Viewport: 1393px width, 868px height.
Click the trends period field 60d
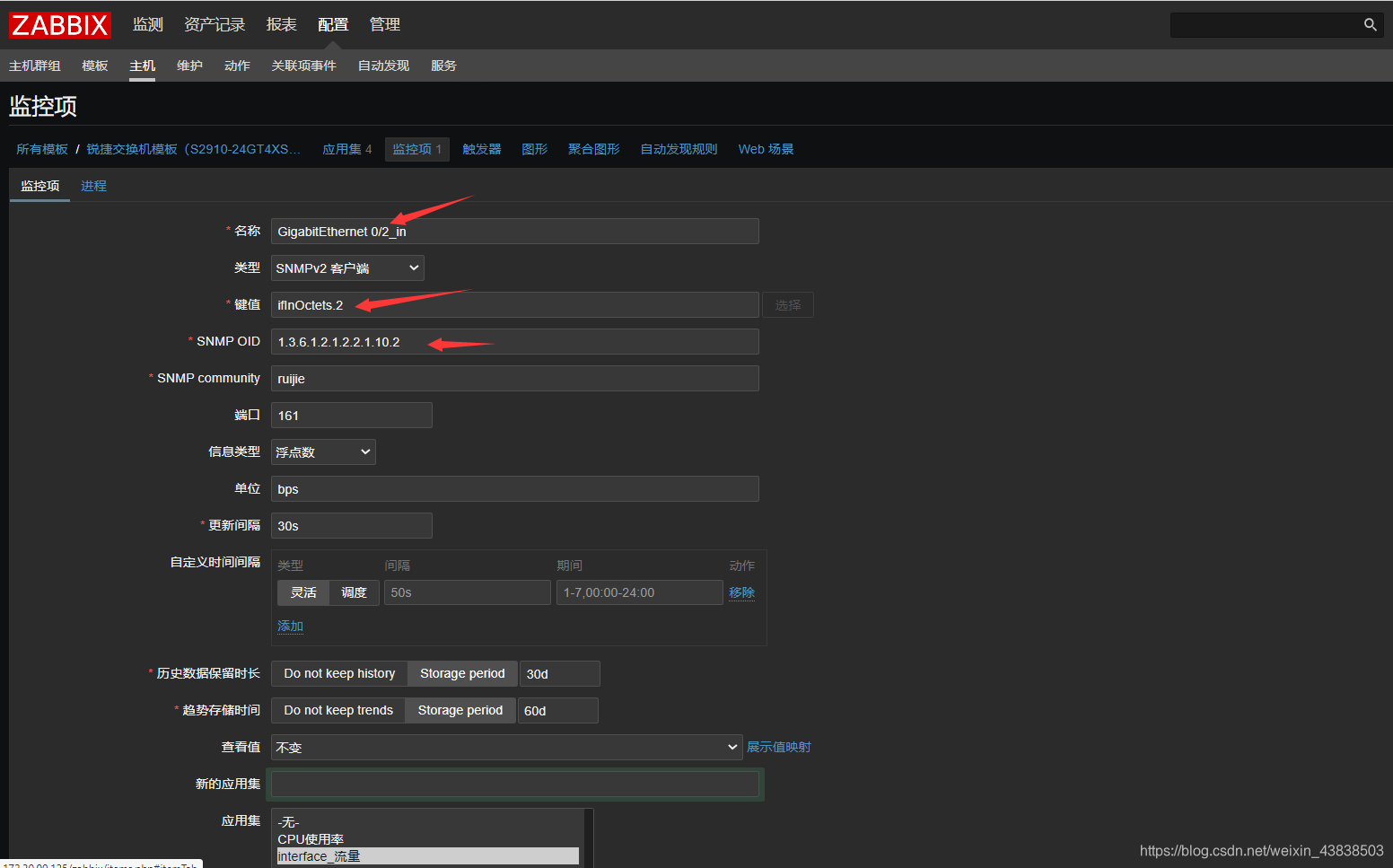(558, 711)
